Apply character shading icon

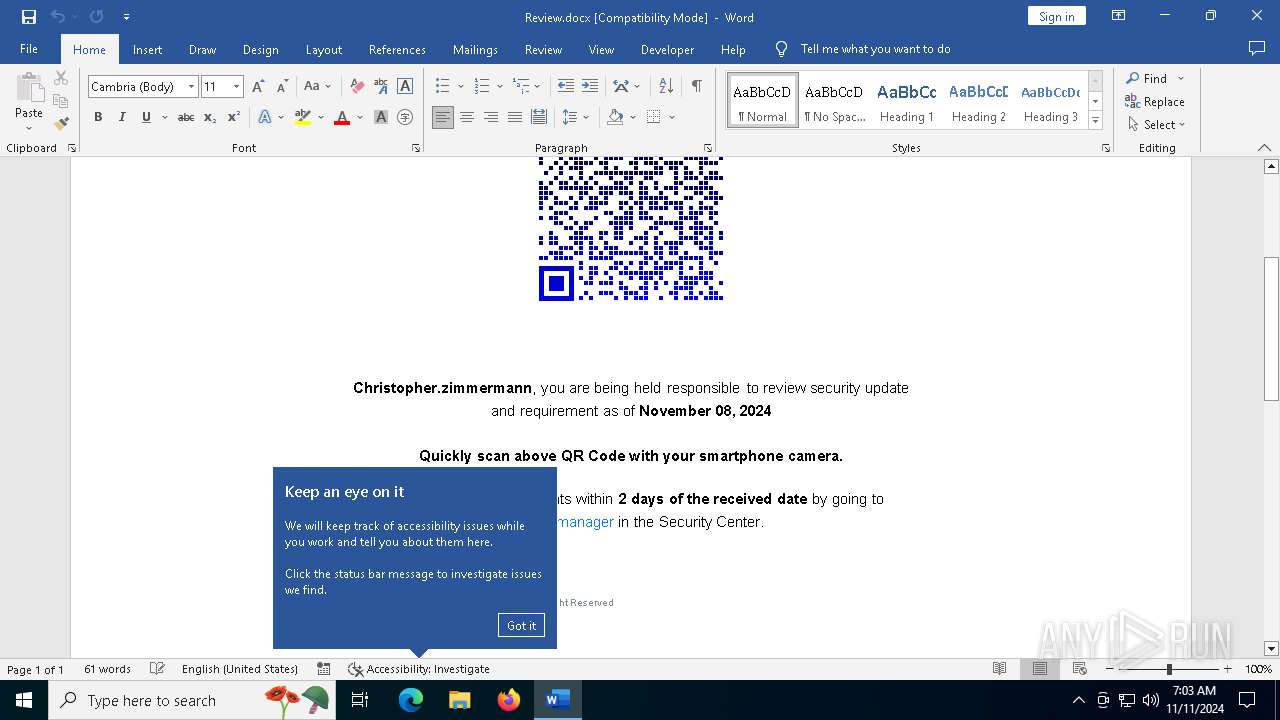[381, 117]
